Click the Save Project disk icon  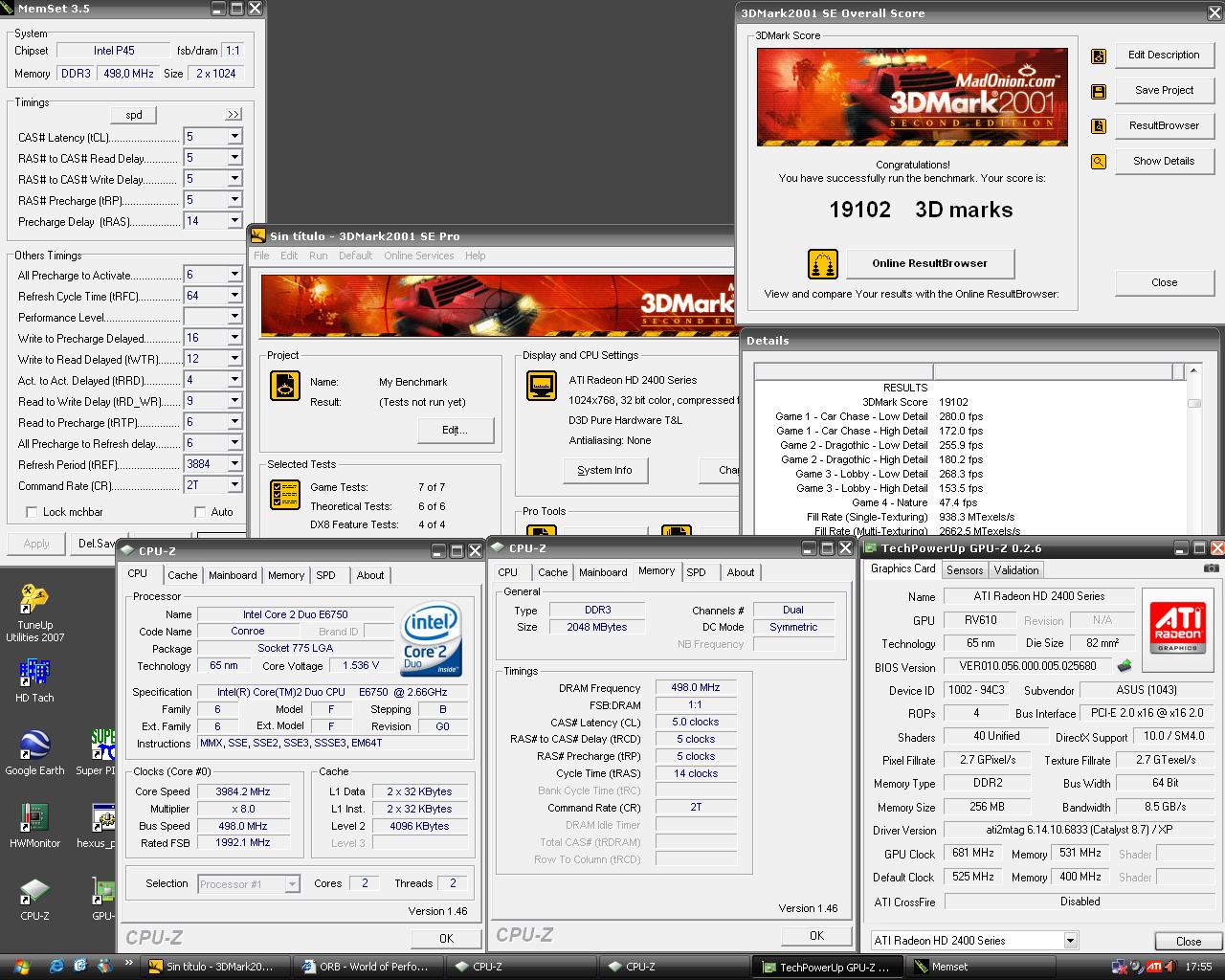(1099, 91)
